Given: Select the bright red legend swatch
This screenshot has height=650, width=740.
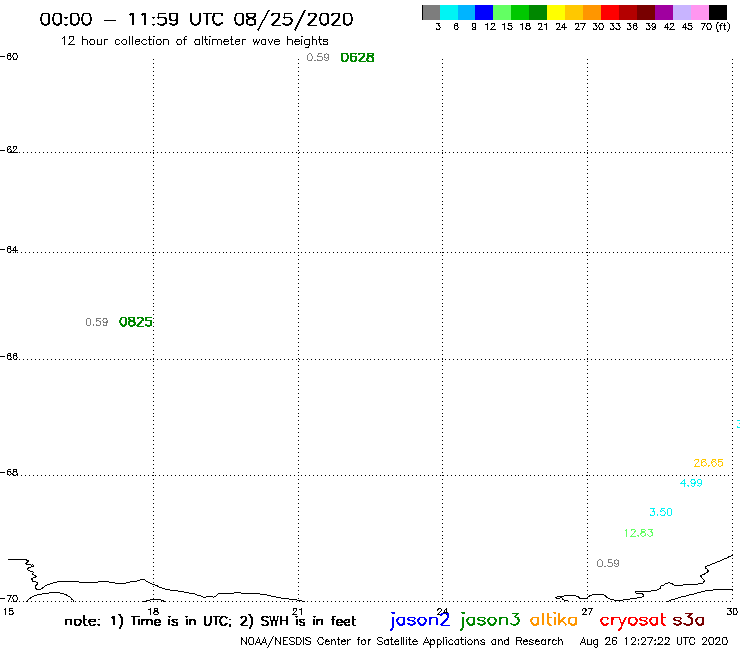Looking at the screenshot, I should [x=610, y=12].
